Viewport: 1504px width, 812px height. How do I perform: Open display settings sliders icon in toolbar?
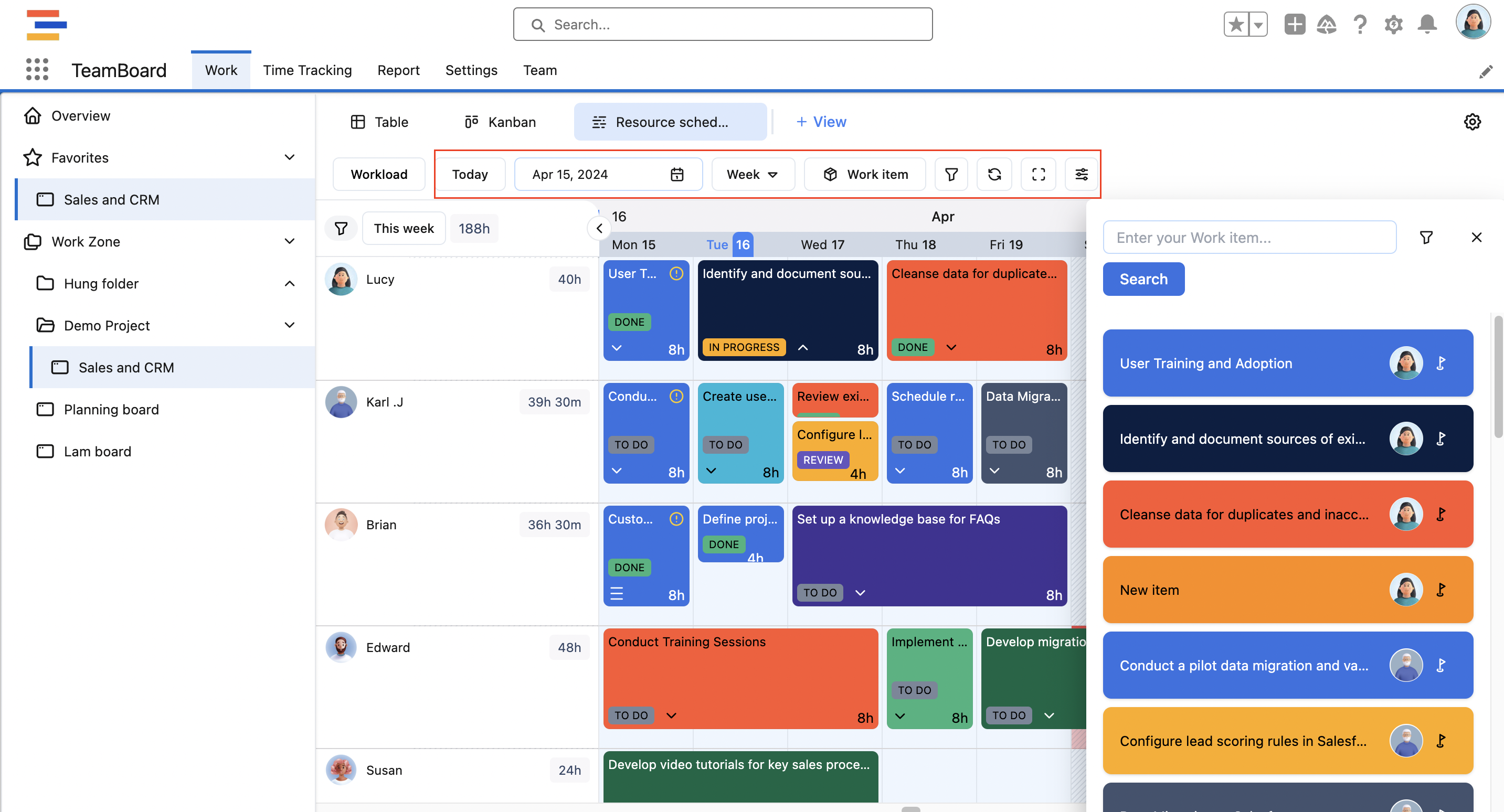[1081, 174]
